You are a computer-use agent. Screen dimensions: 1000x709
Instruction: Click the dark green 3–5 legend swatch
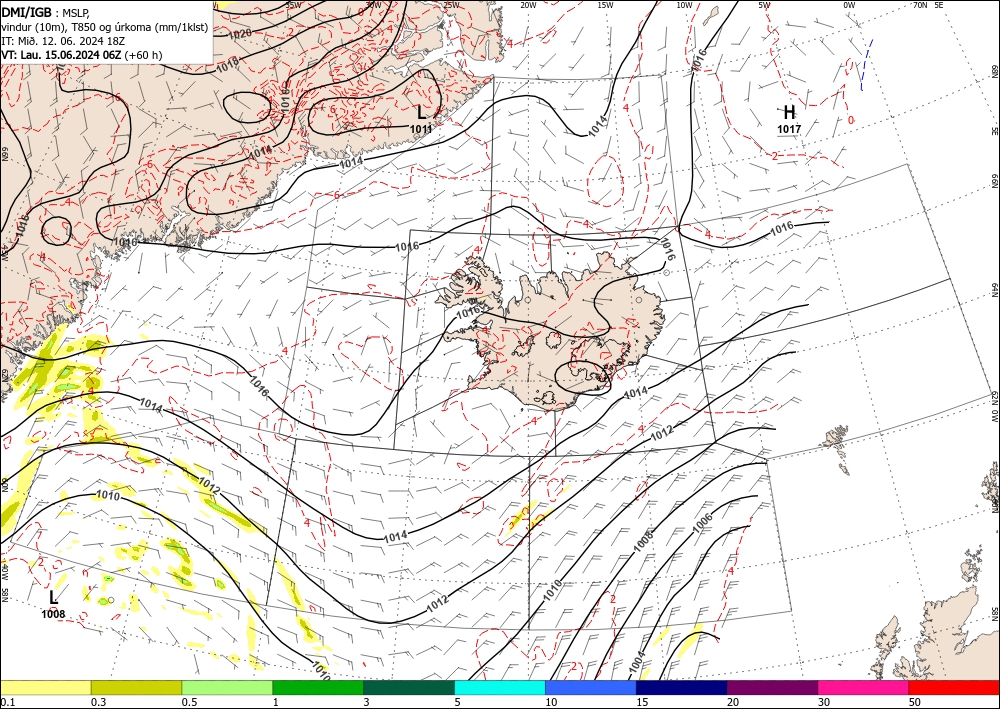click(x=409, y=687)
